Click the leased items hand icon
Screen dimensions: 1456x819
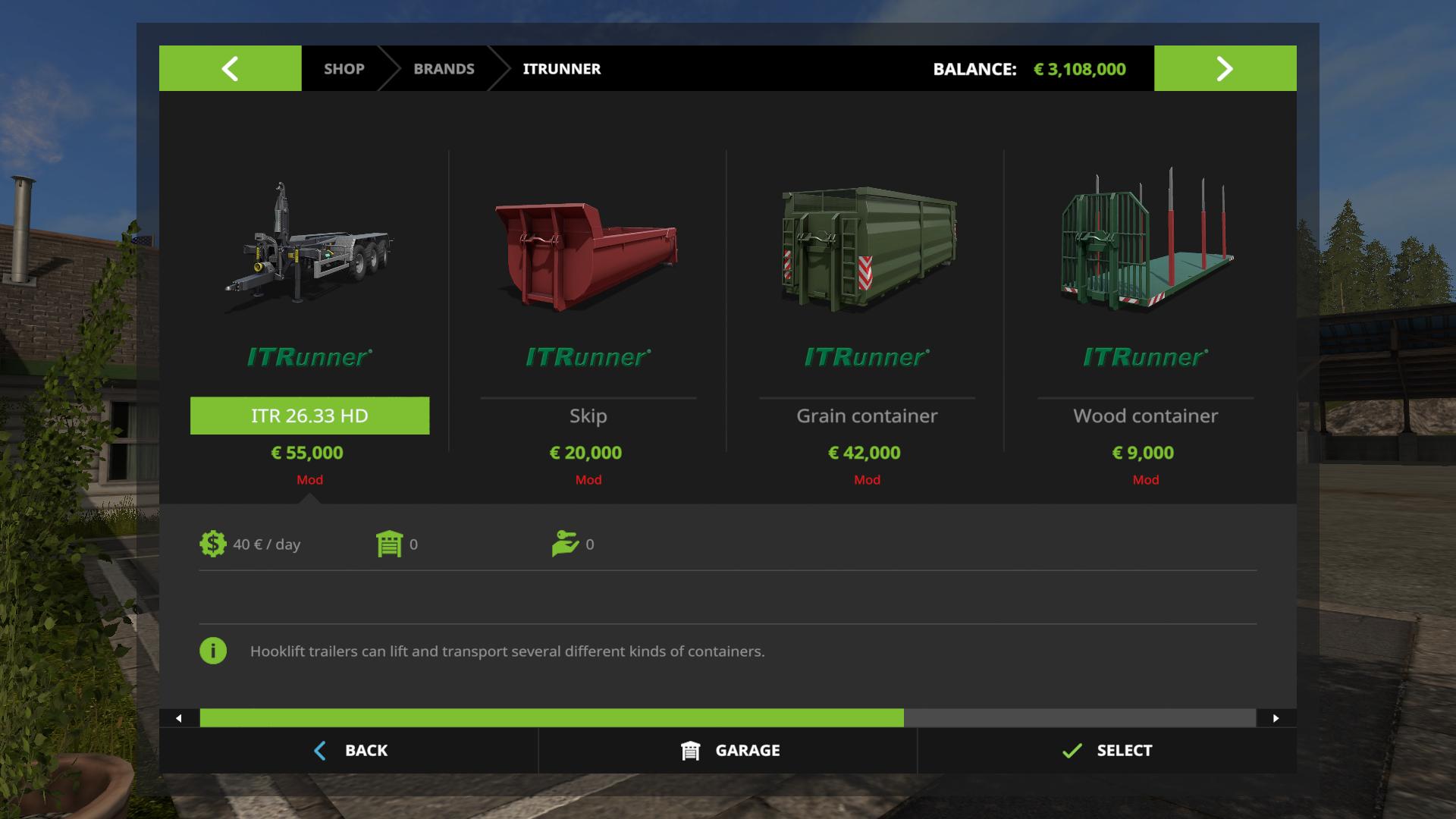pyautogui.click(x=565, y=544)
